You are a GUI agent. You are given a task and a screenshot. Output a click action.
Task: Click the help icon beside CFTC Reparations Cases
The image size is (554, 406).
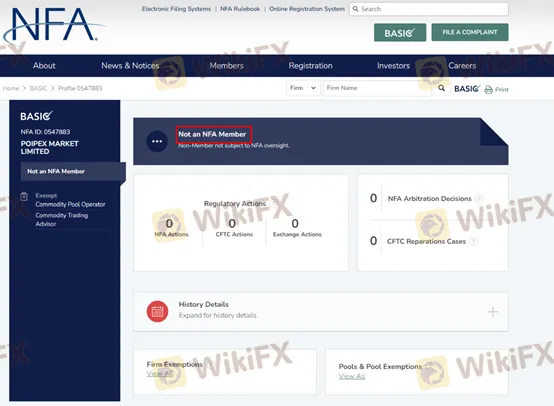(473, 241)
